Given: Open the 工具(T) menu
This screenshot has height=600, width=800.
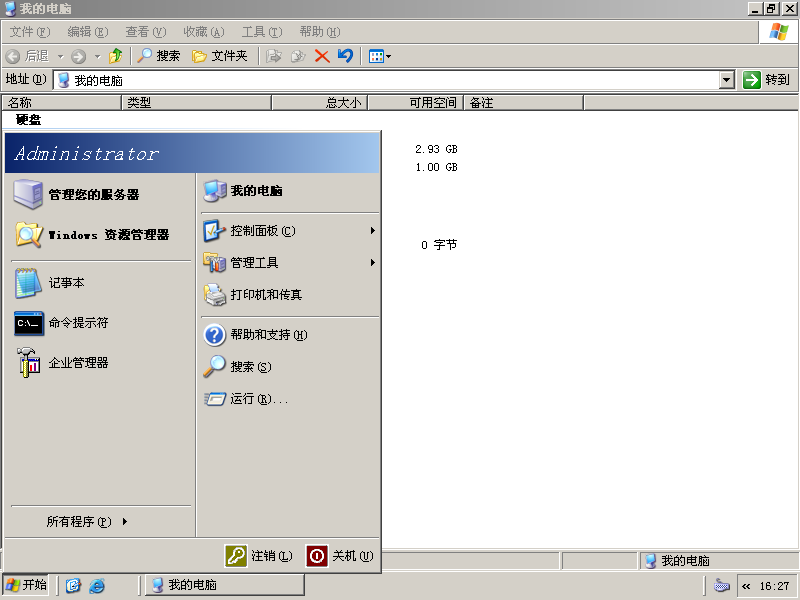Looking at the screenshot, I should click(x=262, y=32).
